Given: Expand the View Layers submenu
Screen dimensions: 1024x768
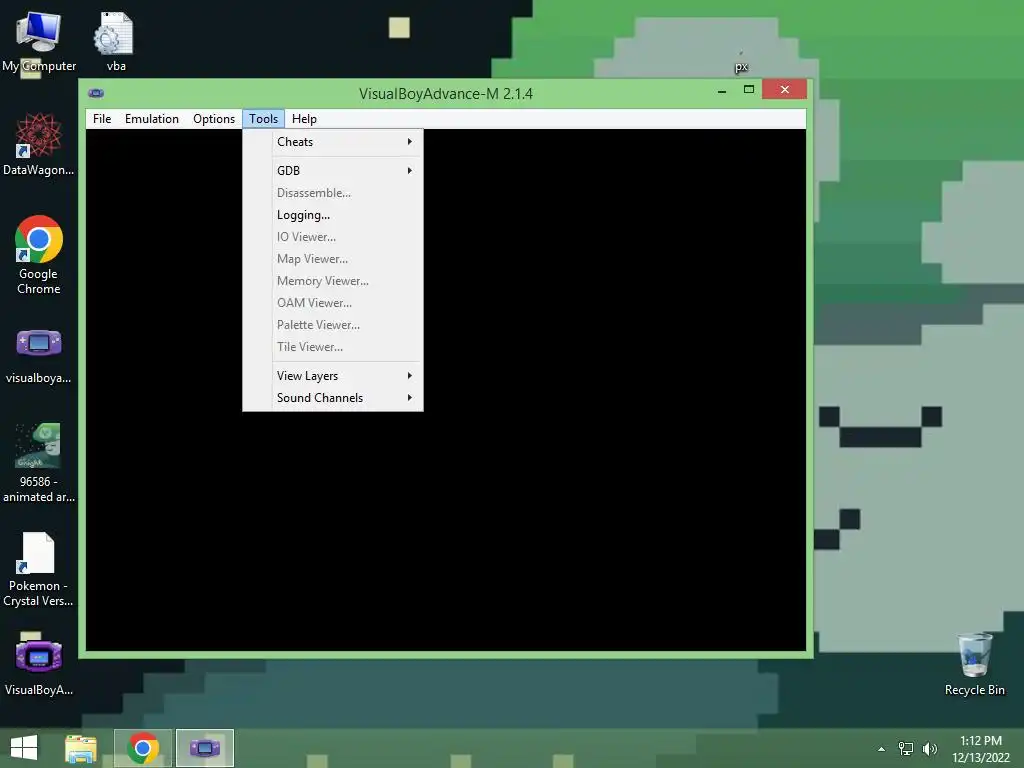Looking at the screenshot, I should click(x=333, y=376).
